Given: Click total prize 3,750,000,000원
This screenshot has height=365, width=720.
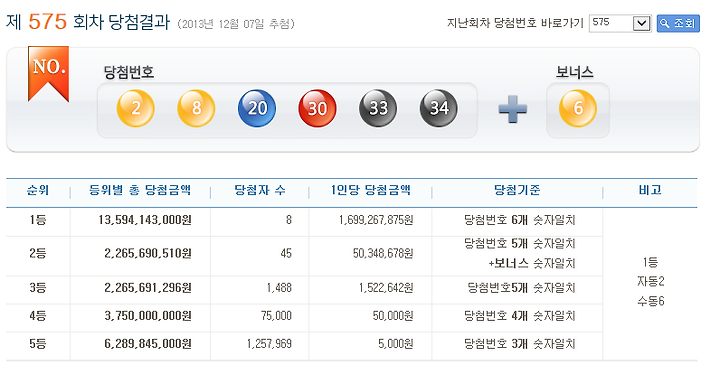Looking at the screenshot, I should 148,316.
